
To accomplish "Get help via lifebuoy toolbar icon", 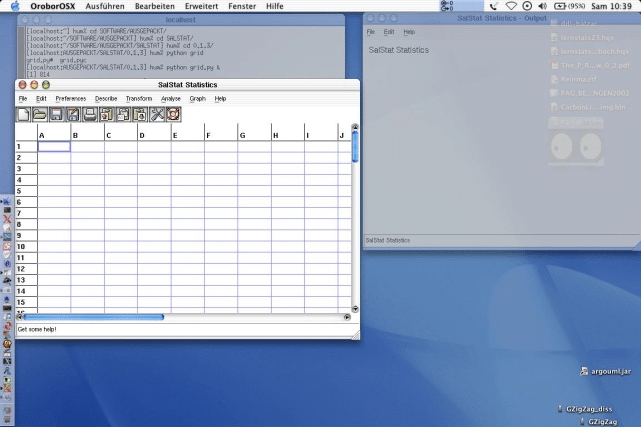I will point(173,114).
